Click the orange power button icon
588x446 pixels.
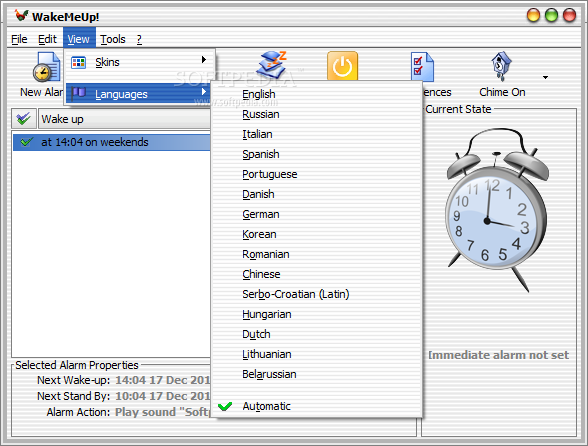pyautogui.click(x=342, y=66)
